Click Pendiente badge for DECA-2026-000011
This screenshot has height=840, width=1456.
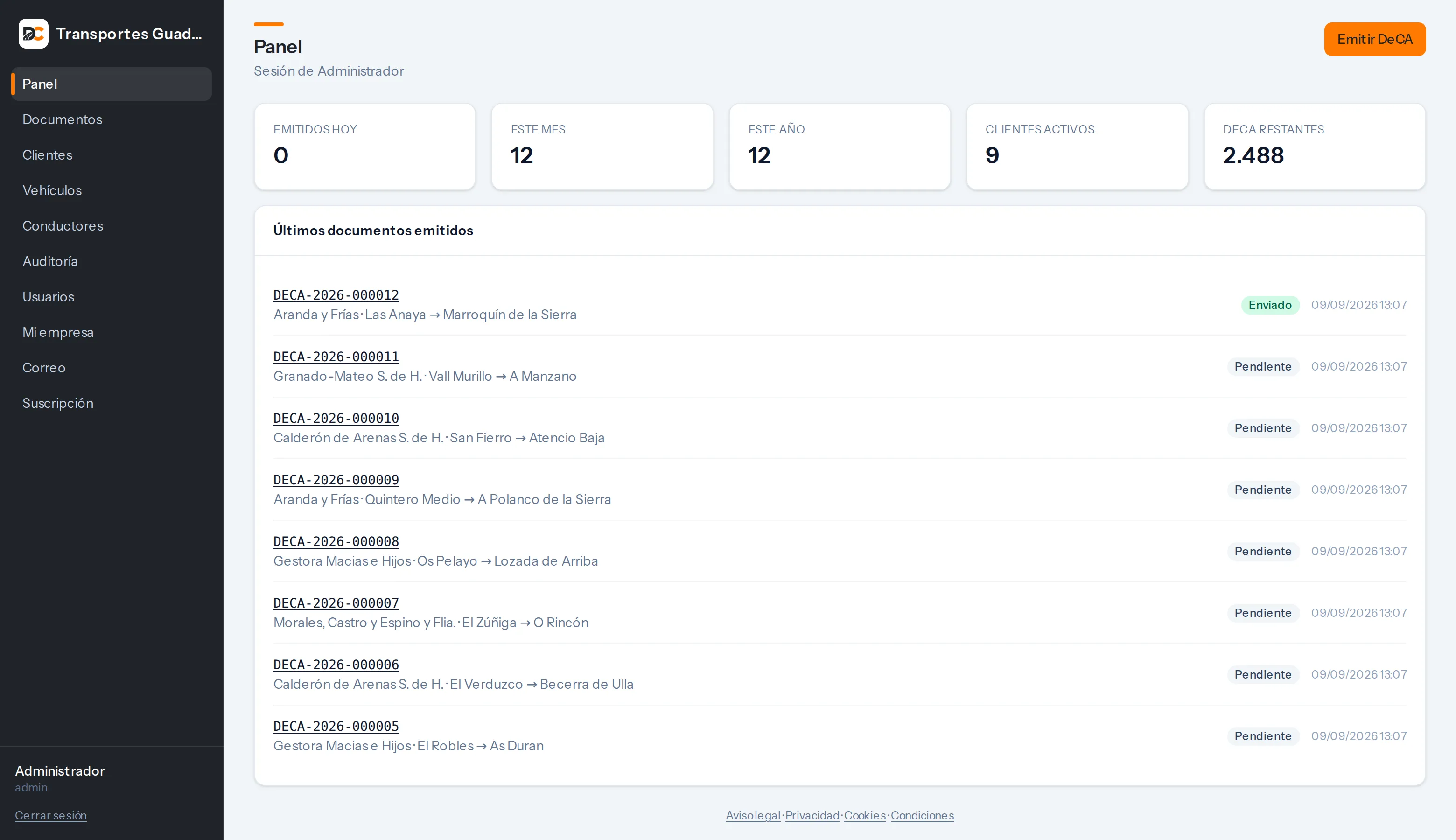coord(1263,366)
